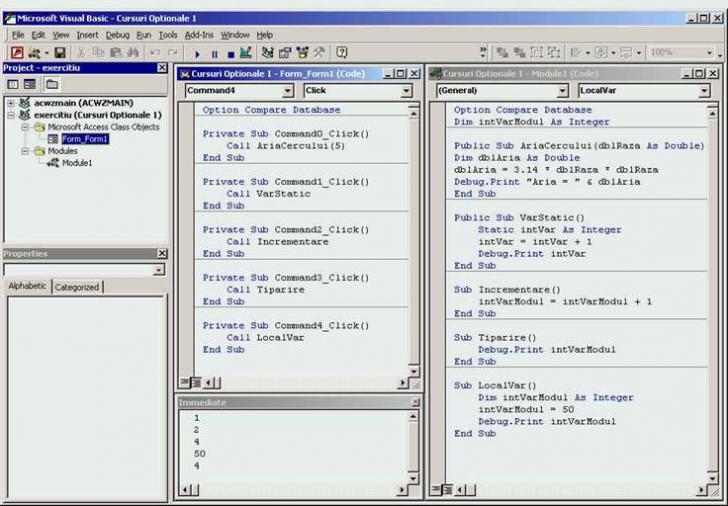The height and width of the screenshot is (506, 728).
Task: Click the Ungroup toolbar icon
Action: click(554, 52)
